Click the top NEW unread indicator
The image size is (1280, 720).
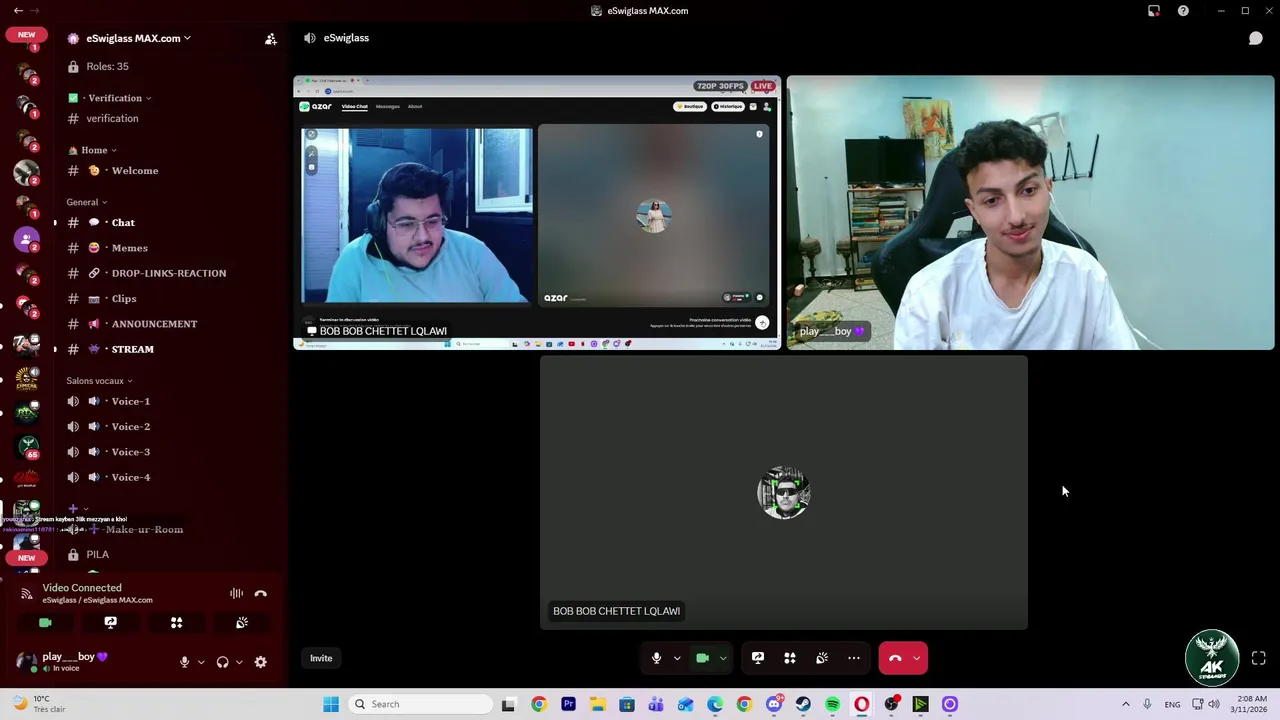pos(26,34)
